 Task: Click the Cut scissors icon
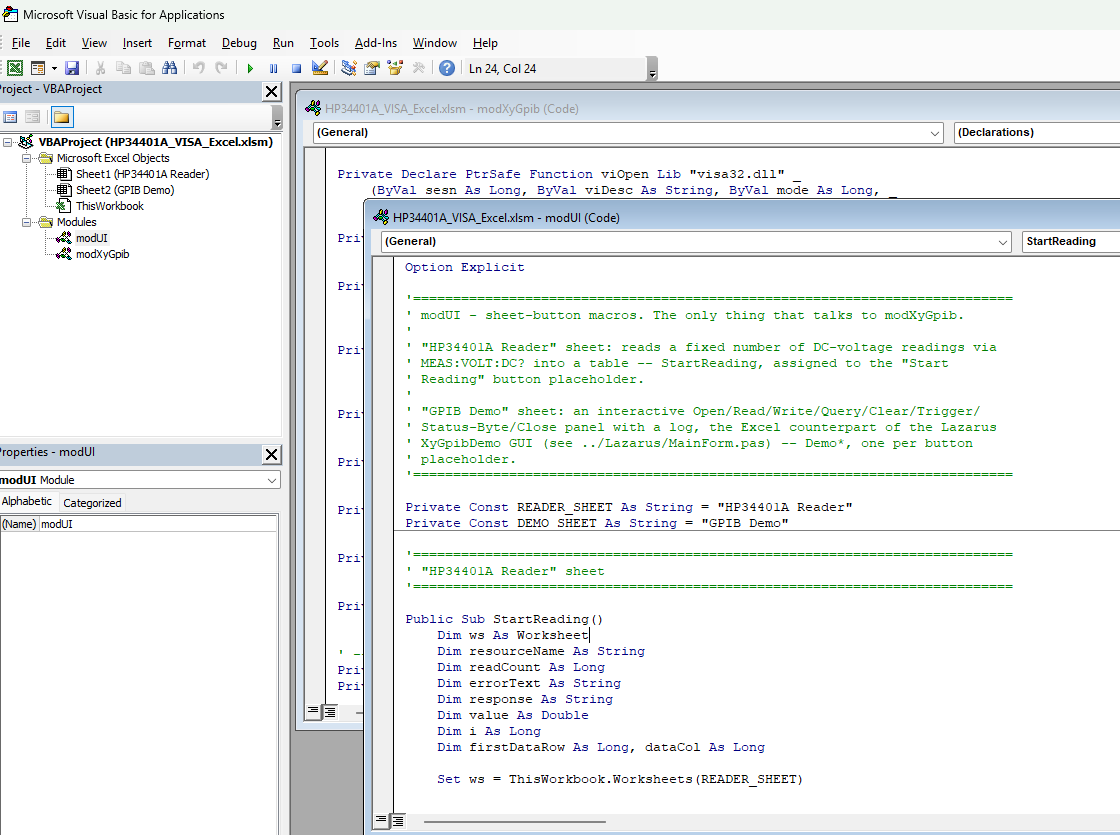pos(100,68)
